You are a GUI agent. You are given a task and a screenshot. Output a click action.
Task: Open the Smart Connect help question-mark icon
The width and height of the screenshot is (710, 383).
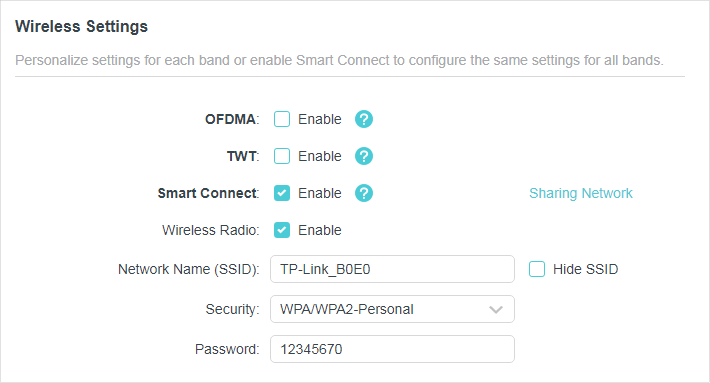pos(364,193)
